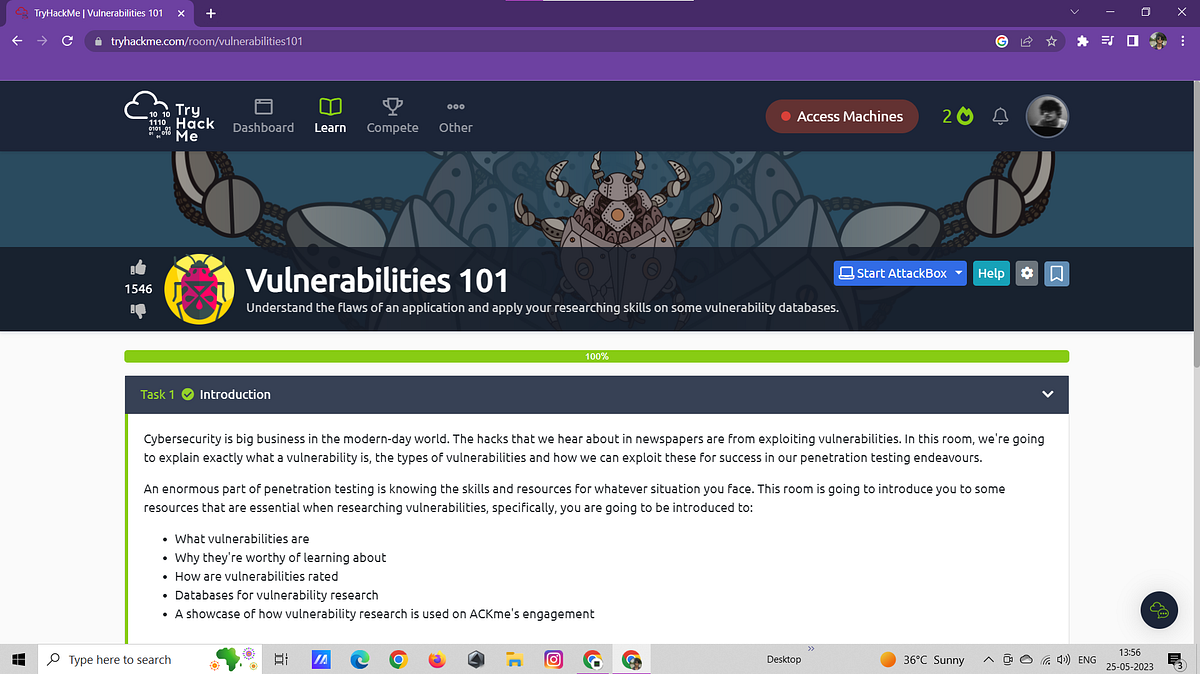Viewport: 1200px width, 674px height.
Task: Collapse the Task 1 Introduction section
Action: click(x=1047, y=394)
